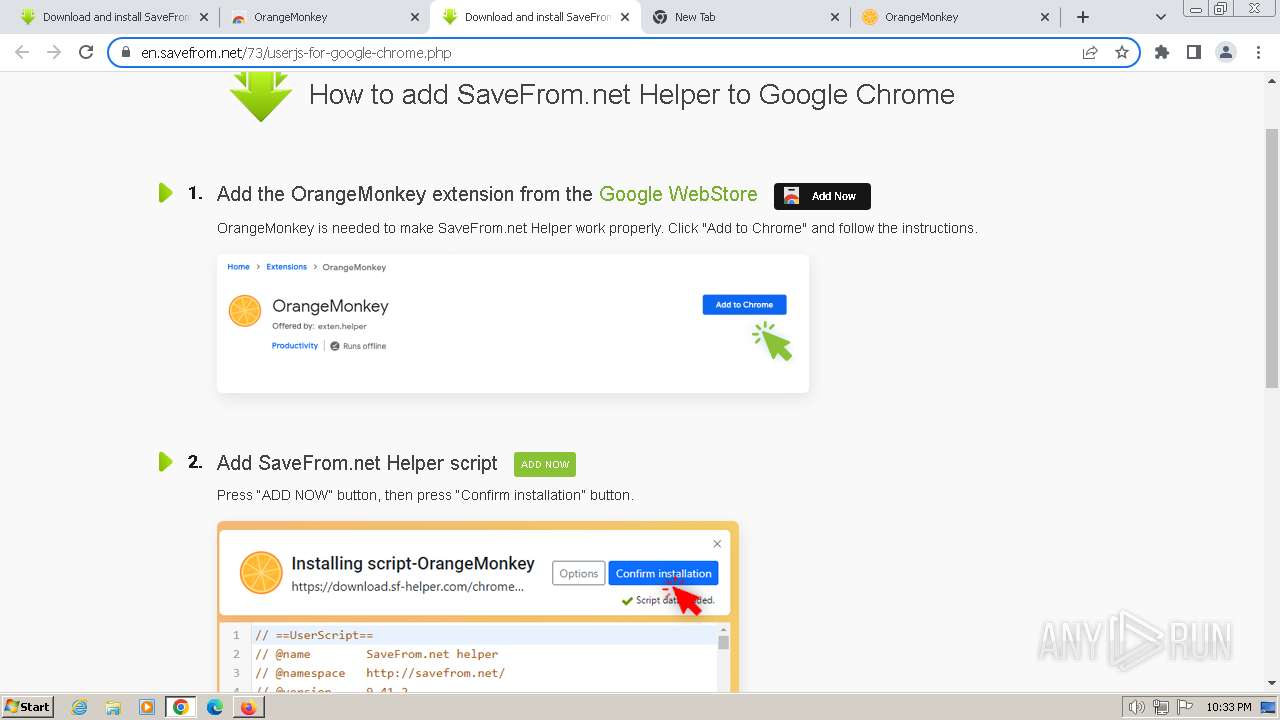The image size is (1280, 720).
Task: Reload the current page
Action: tap(86, 52)
